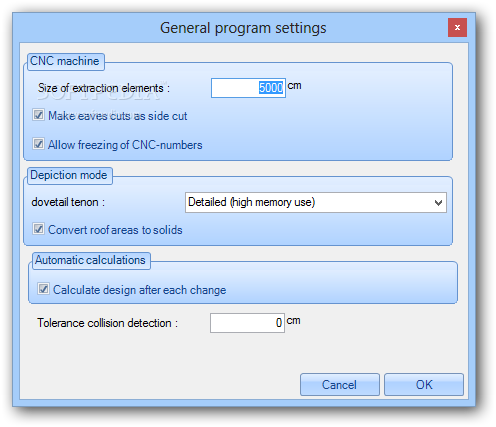Click the Depiction mode group label
496x427 pixels.
click(x=69, y=175)
